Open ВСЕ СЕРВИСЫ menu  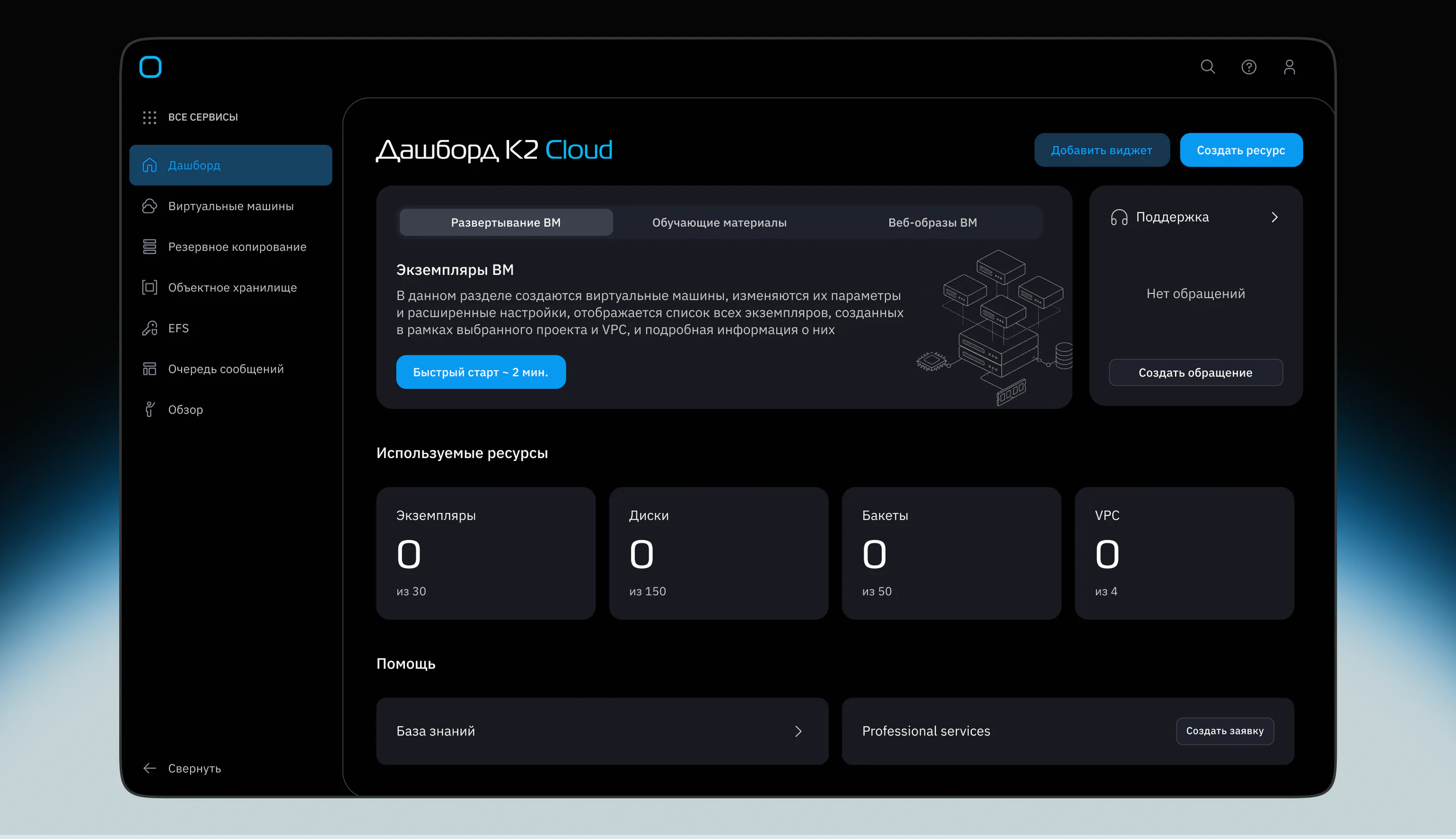[x=203, y=117]
